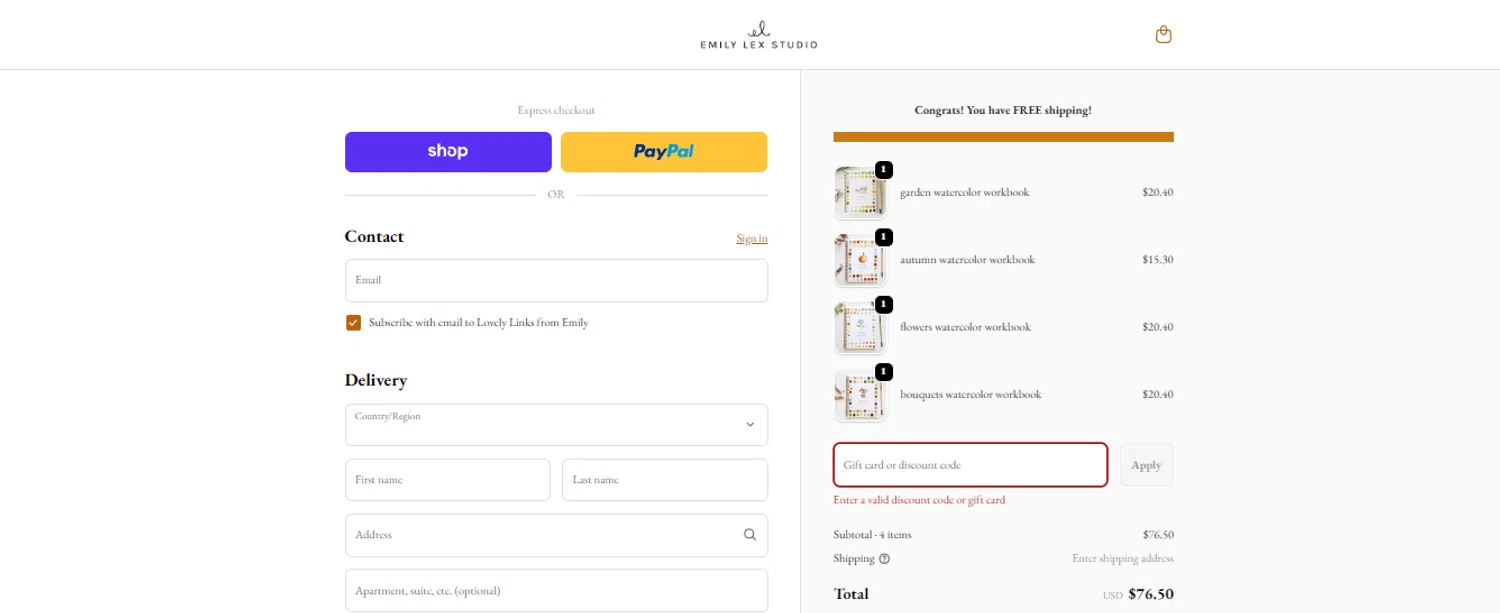Viewport: 1500px width, 613px height.
Task: Focus the Email input field
Action: click(556, 281)
